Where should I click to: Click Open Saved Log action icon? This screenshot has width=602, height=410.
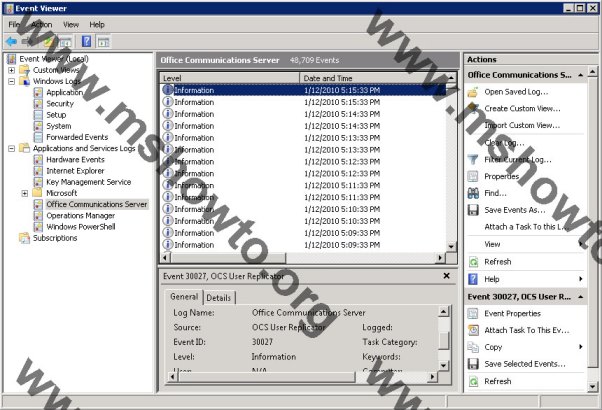[x=473, y=92]
